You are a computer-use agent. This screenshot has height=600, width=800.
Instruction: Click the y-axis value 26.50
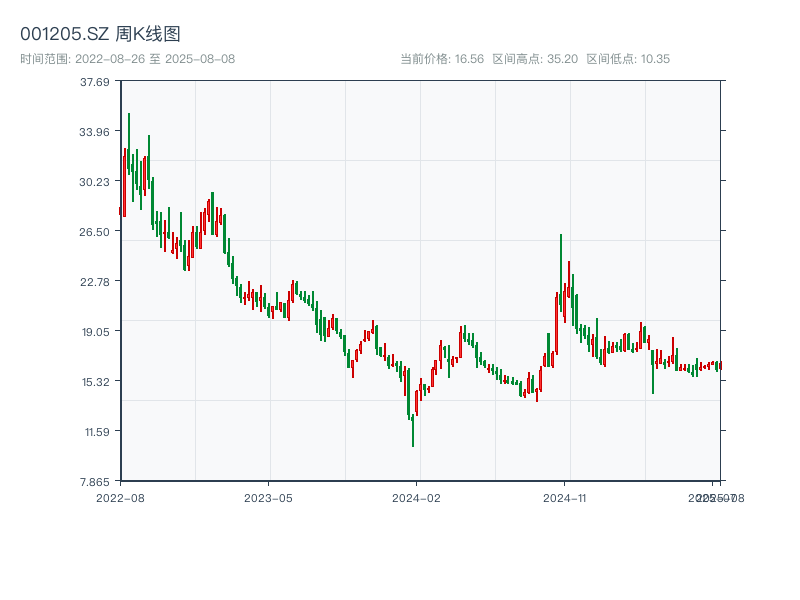[x=94, y=232]
